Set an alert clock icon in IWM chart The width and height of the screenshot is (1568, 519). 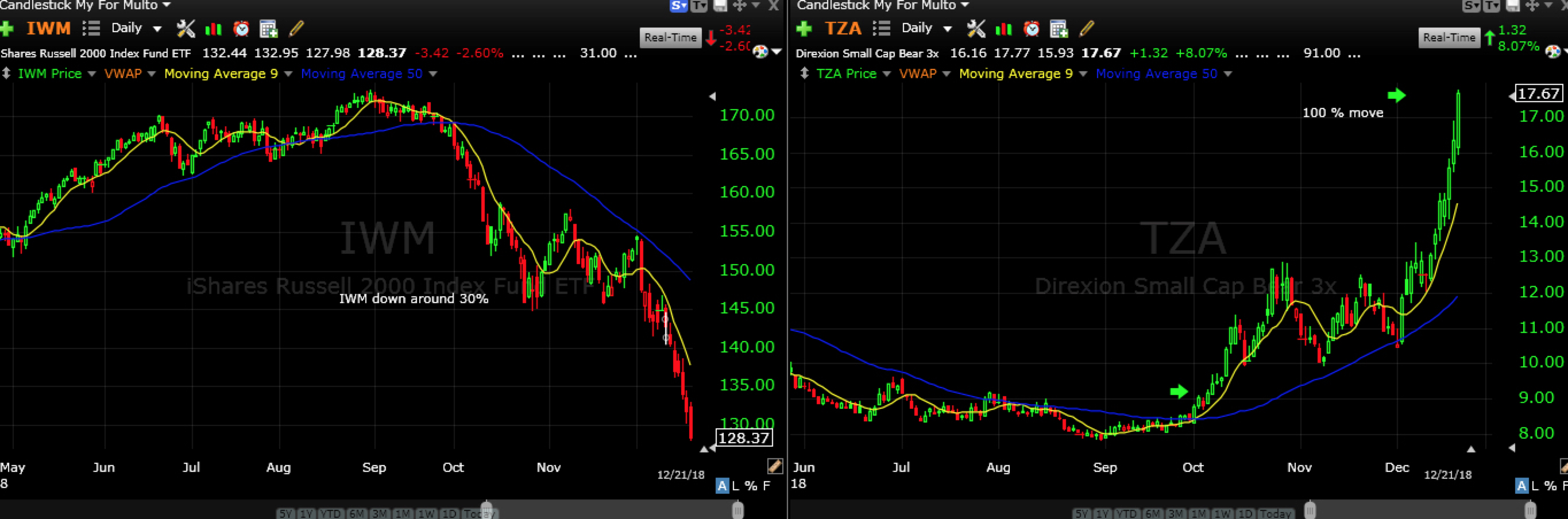(242, 29)
